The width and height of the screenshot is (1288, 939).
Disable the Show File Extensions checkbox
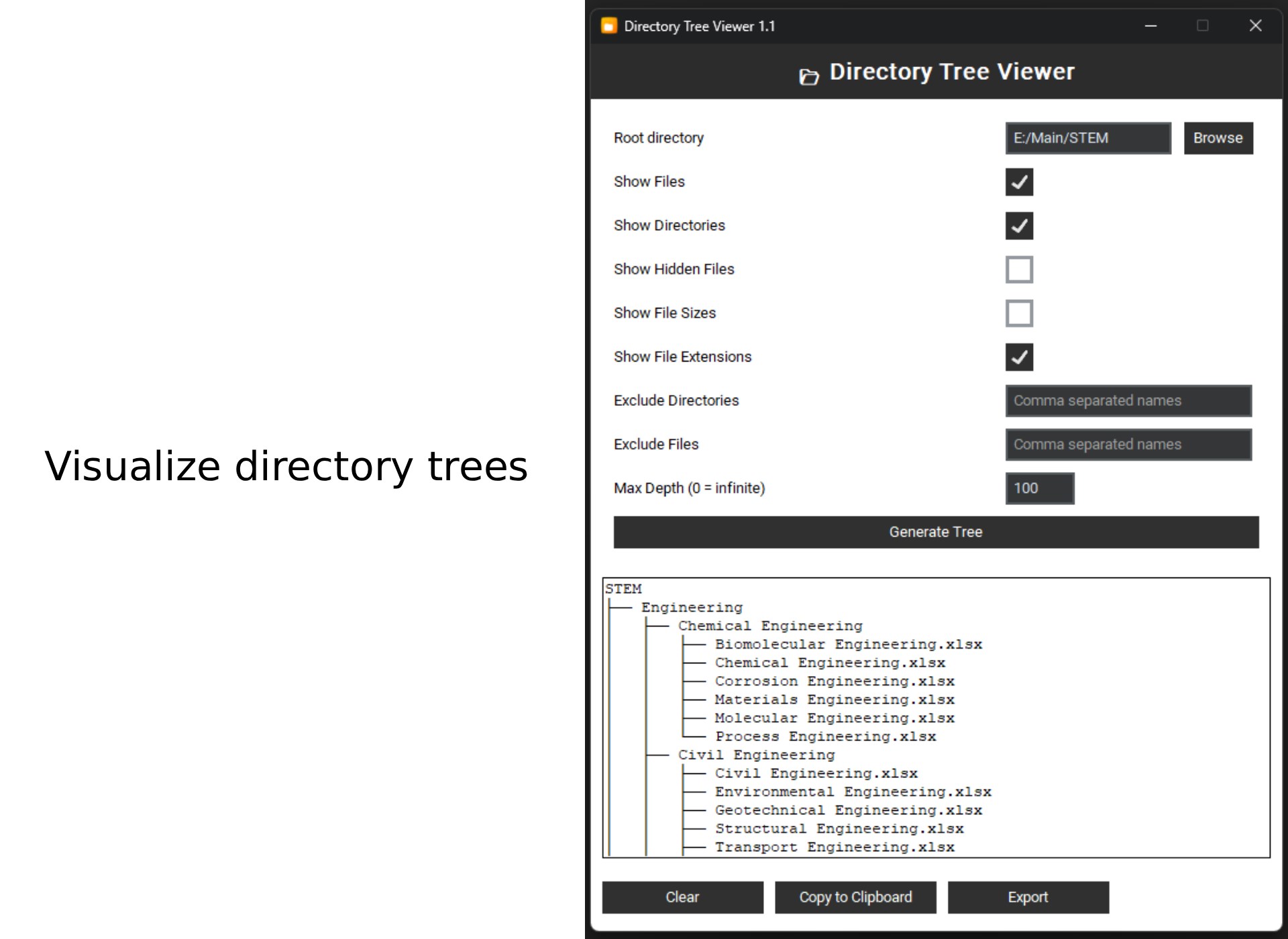1018,357
